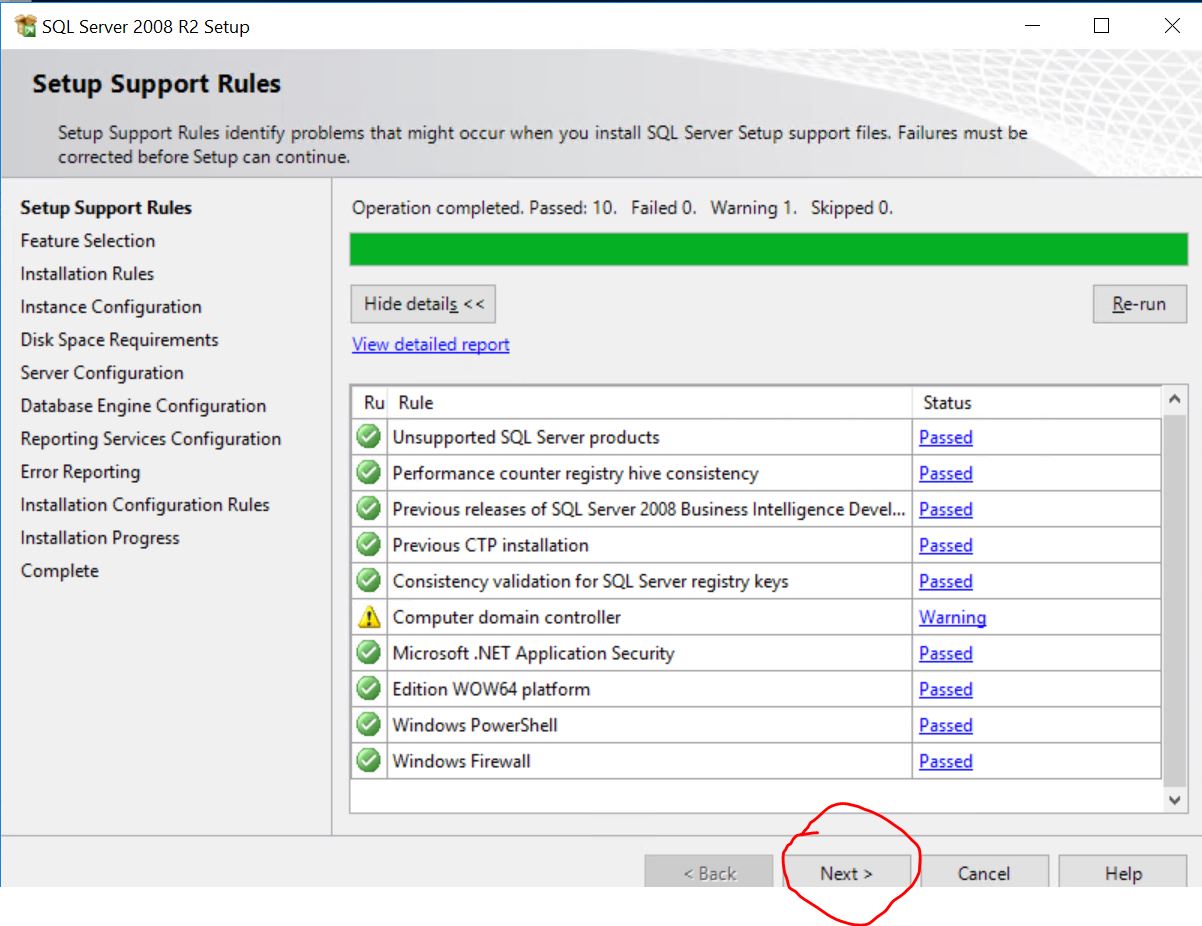Click yellow warning icon for Computer domain controller
This screenshot has height=926, width=1202.
(x=369, y=617)
